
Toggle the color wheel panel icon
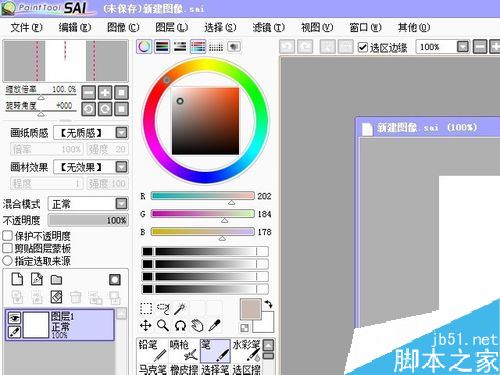[144, 47]
